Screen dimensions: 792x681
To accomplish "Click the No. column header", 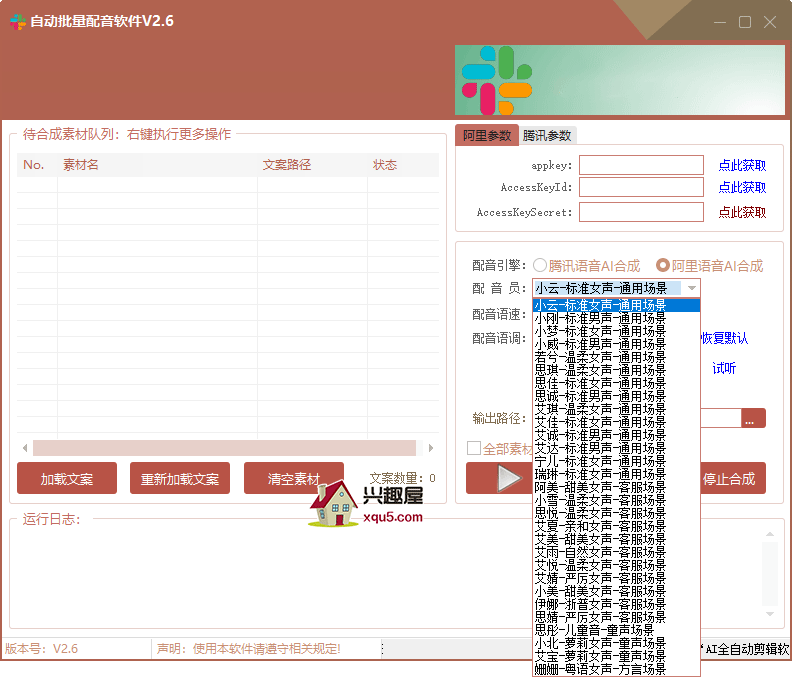I will pyautogui.click(x=34, y=165).
